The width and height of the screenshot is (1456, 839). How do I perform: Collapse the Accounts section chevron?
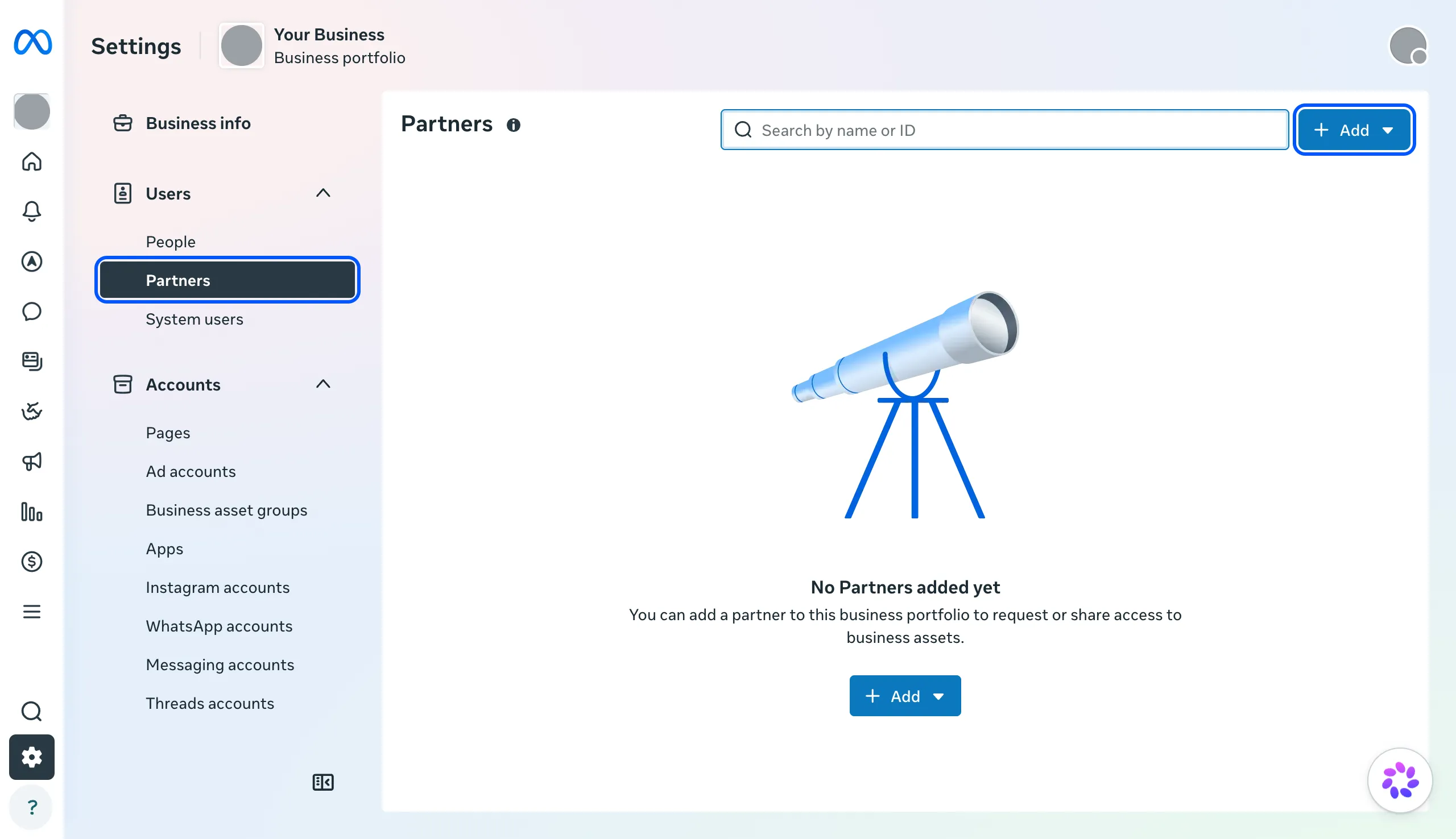click(323, 384)
